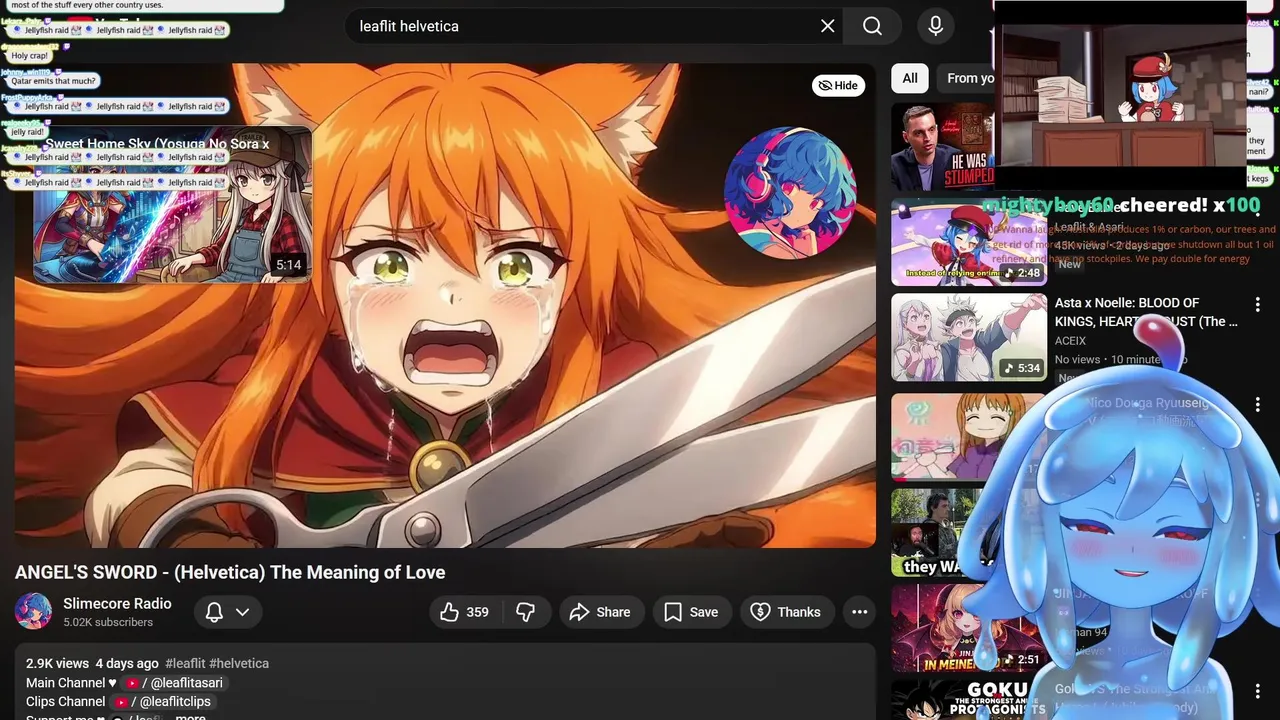Select the All filter chip
This screenshot has width=1280, height=720.
pos(910,78)
